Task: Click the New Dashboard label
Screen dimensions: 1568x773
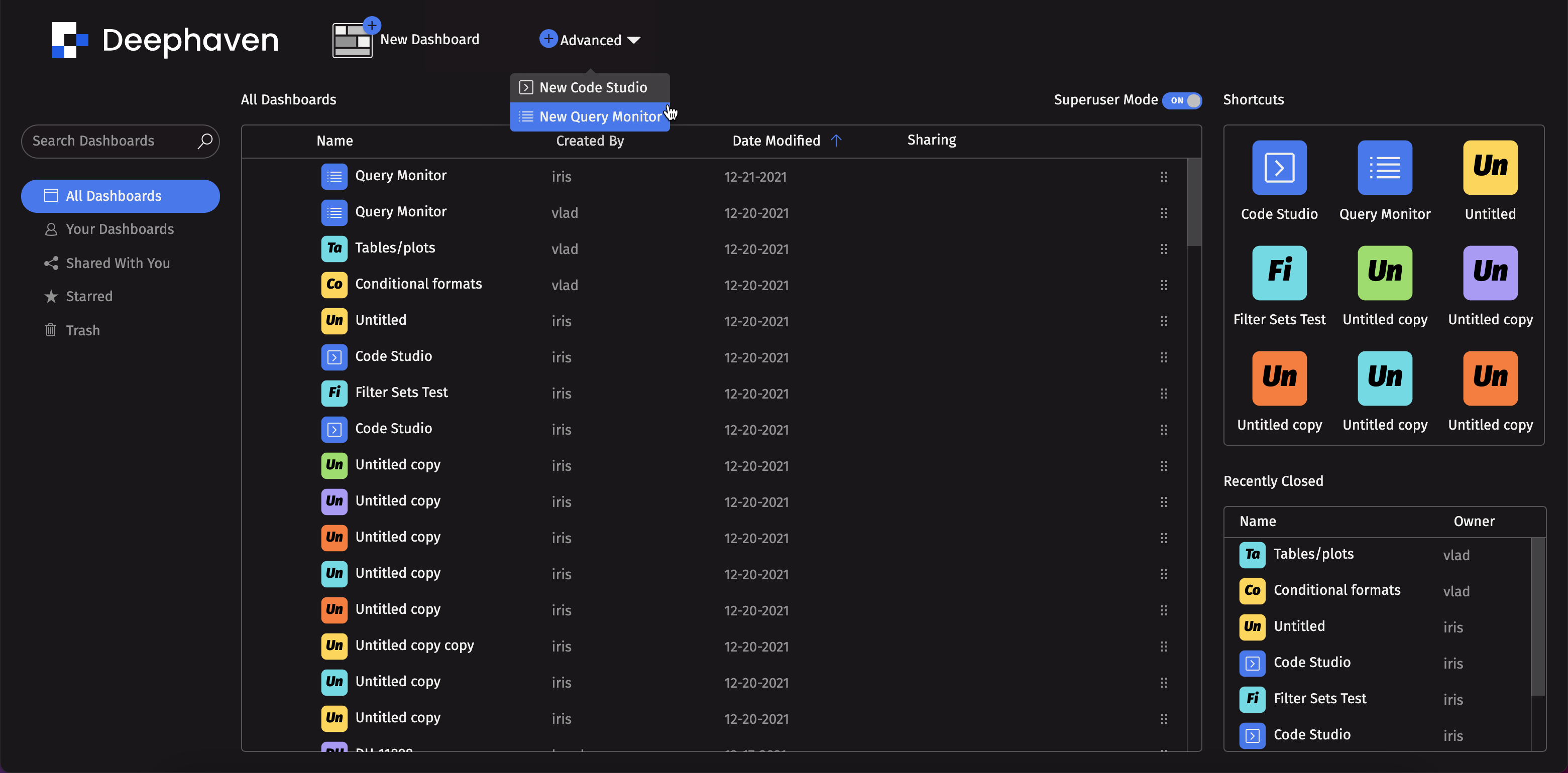Action: [429, 40]
